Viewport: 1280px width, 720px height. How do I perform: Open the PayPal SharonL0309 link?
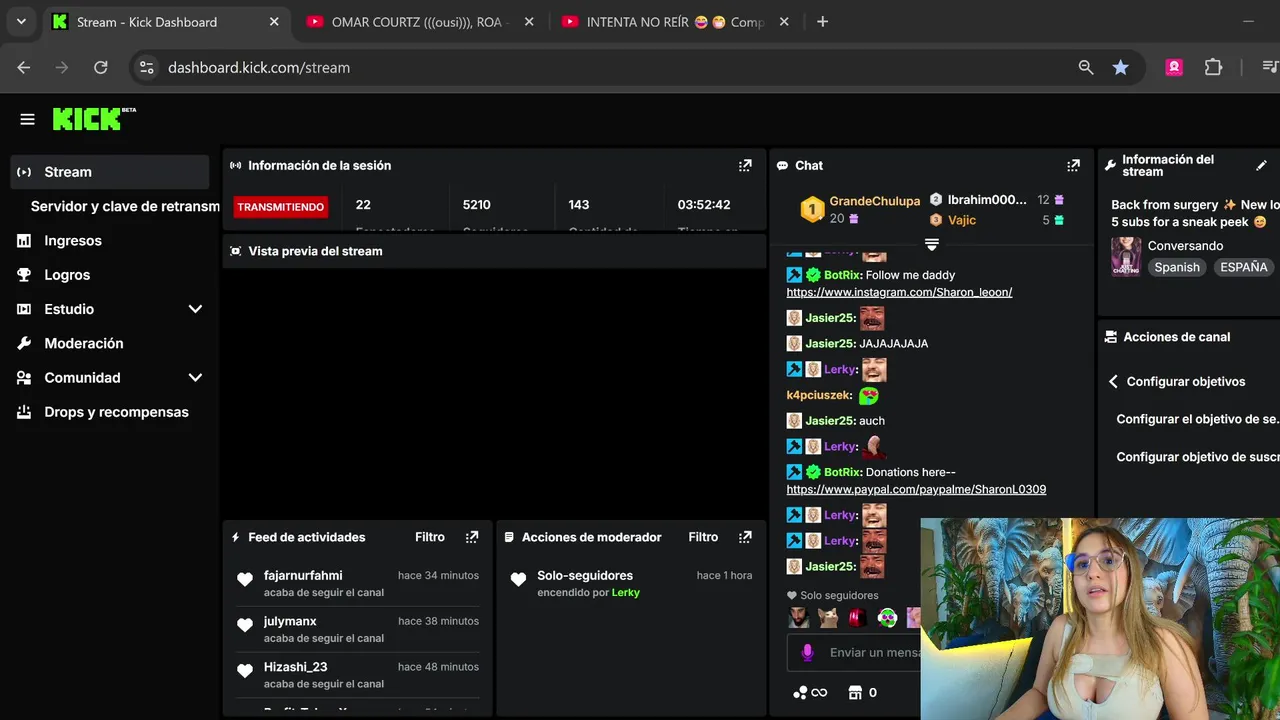916,490
